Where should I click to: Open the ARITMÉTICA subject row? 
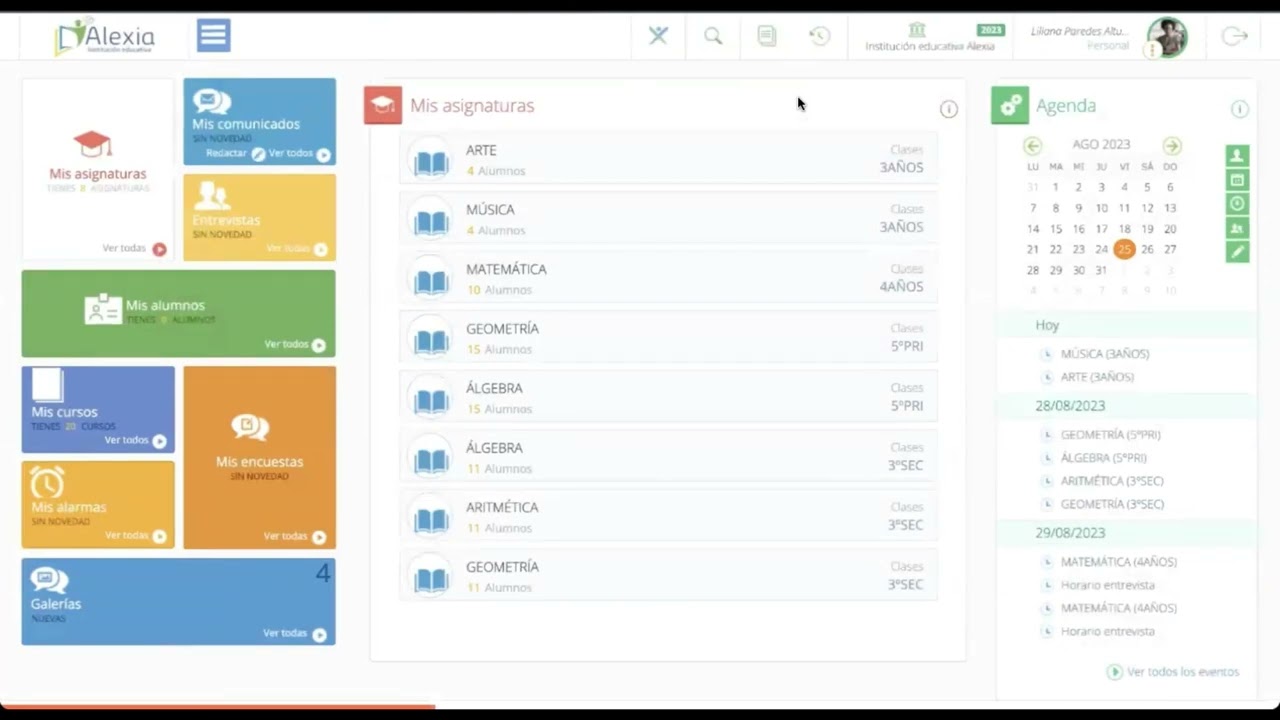(x=668, y=516)
